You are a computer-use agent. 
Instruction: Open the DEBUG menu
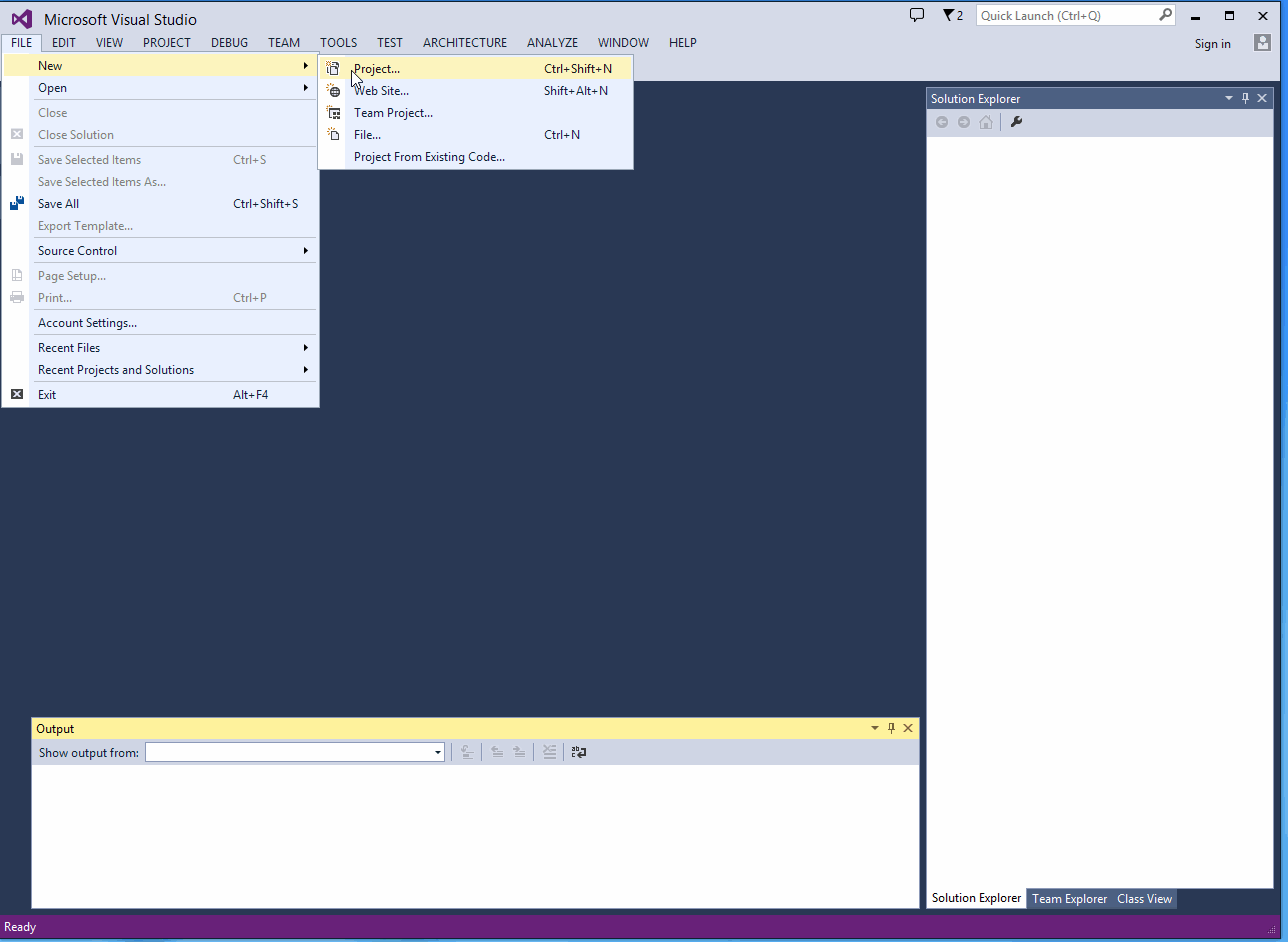click(x=230, y=43)
